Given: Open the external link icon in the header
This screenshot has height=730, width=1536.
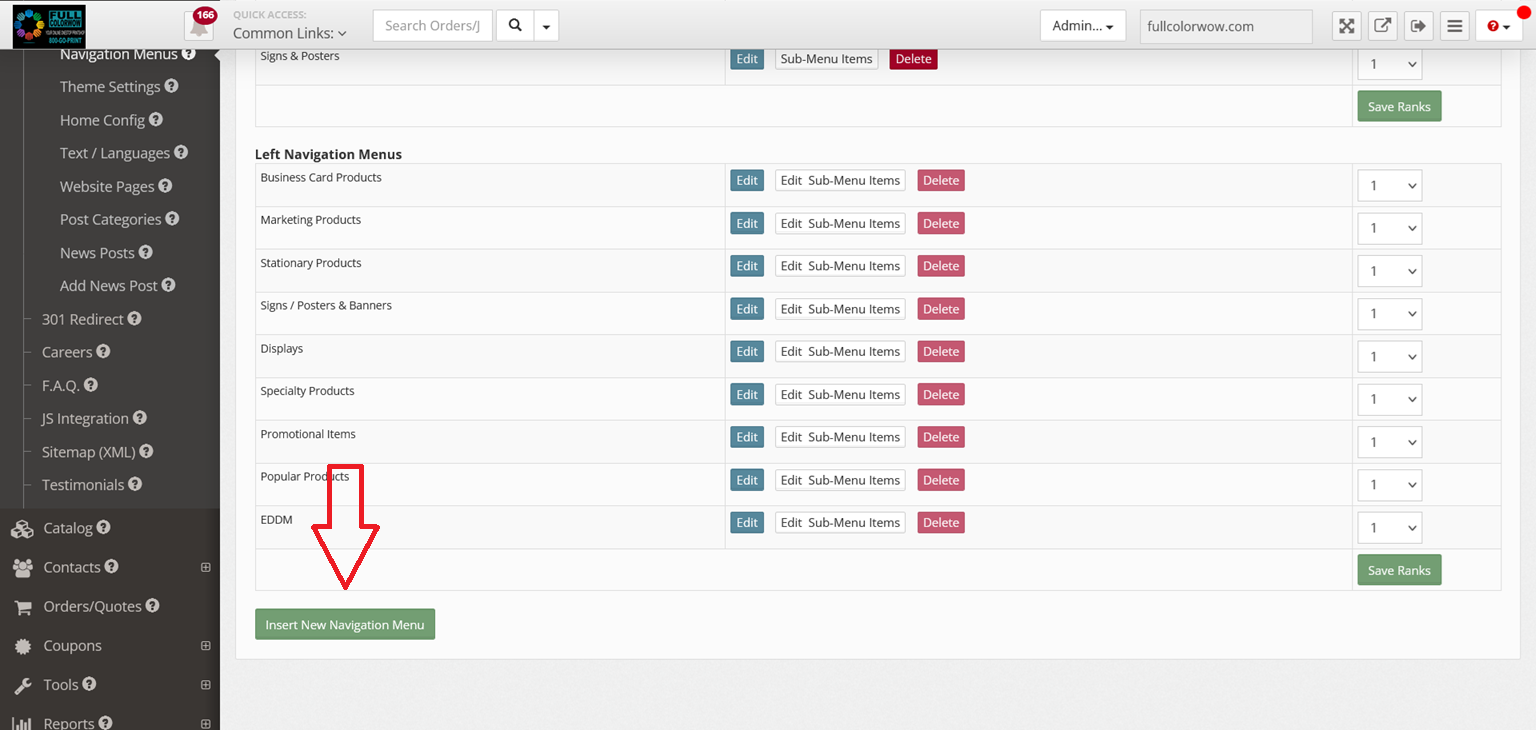Looking at the screenshot, I should 1382,26.
